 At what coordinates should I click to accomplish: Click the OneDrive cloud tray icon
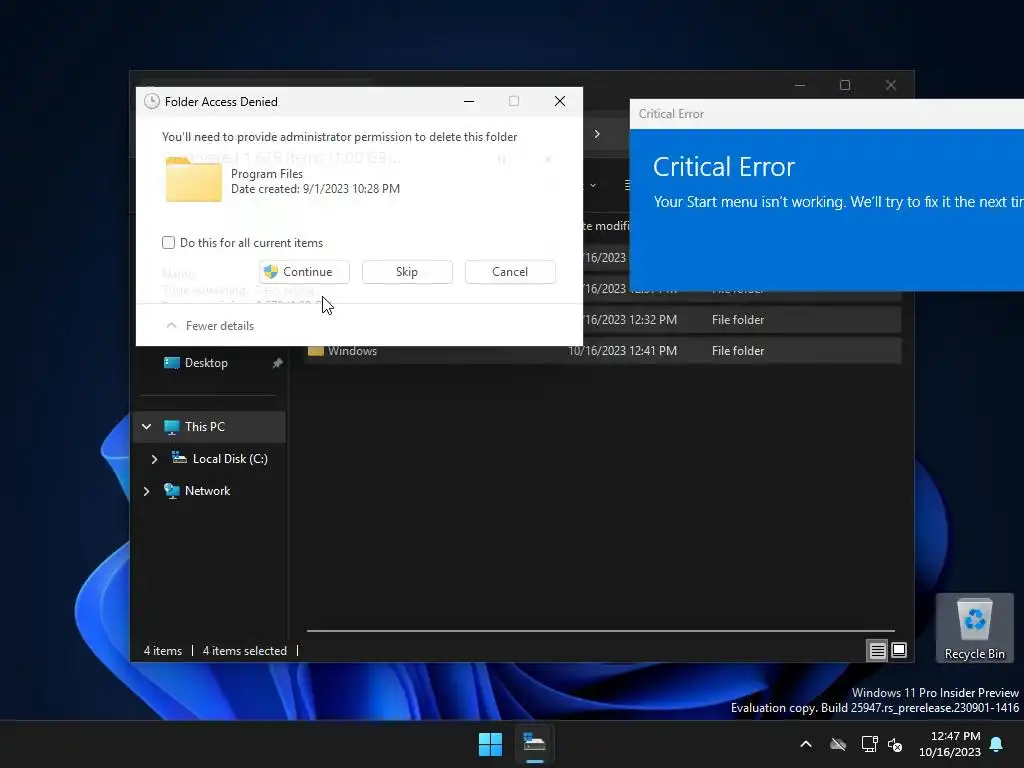click(838, 744)
